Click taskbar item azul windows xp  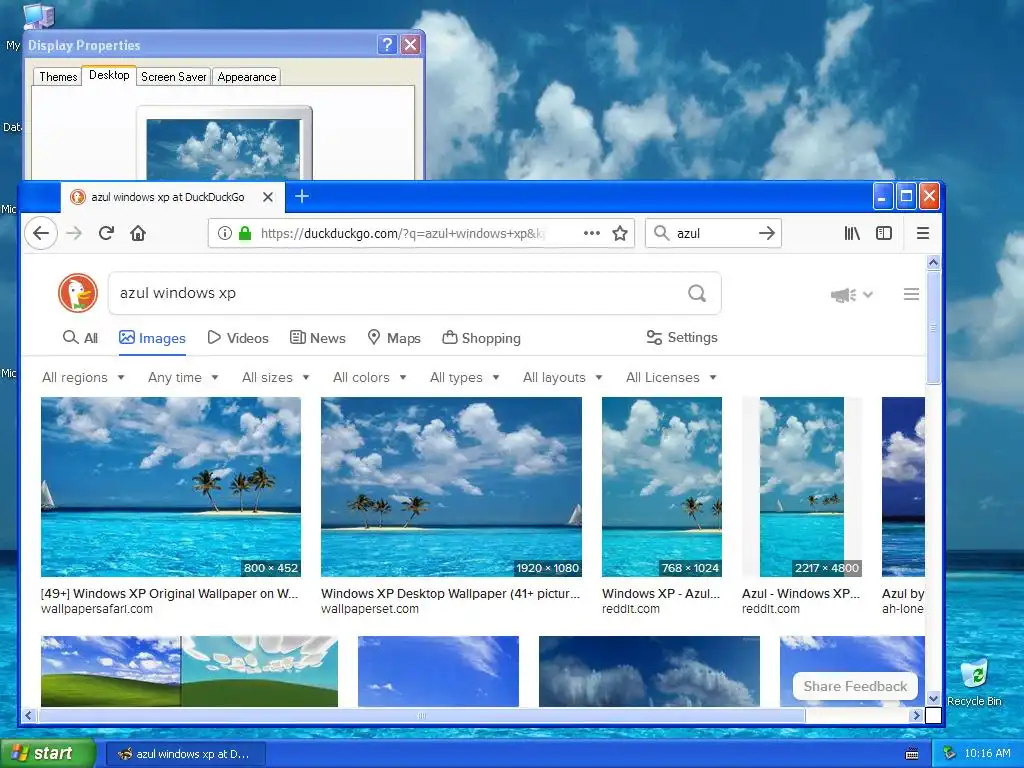point(185,754)
